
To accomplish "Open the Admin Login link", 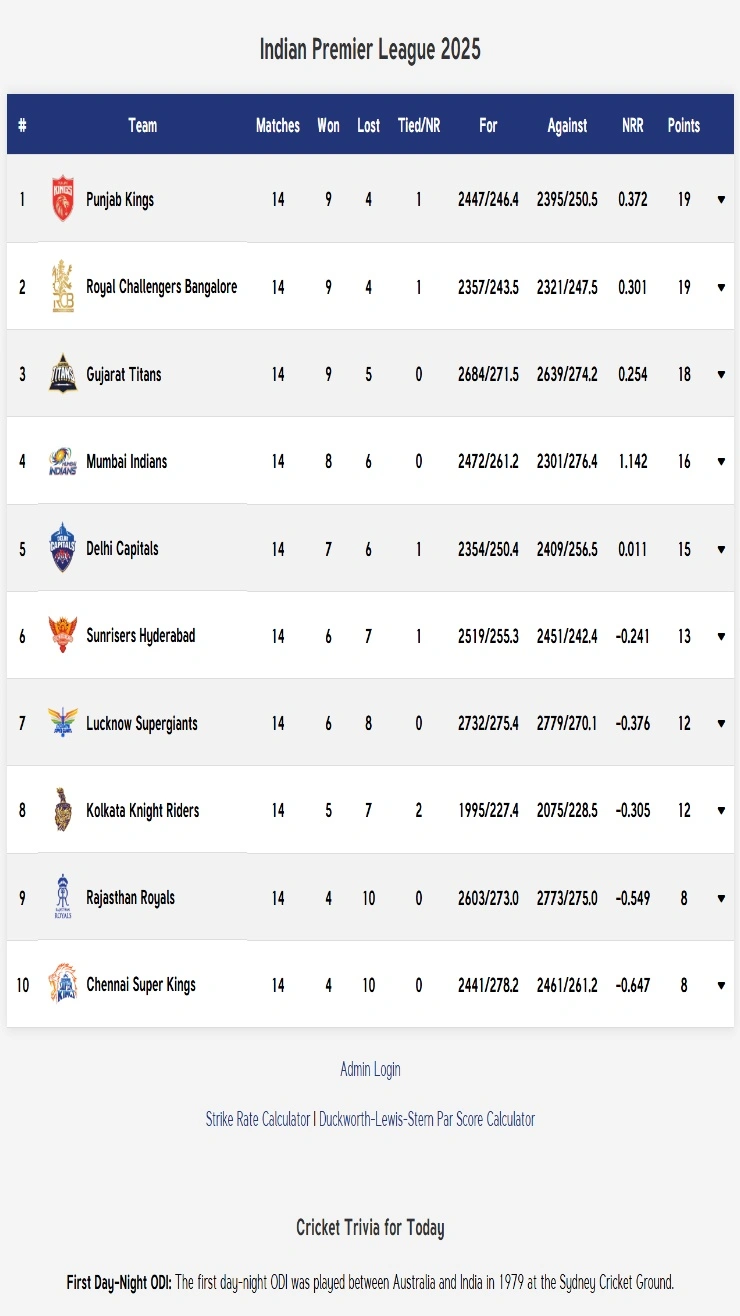I will [370, 1069].
